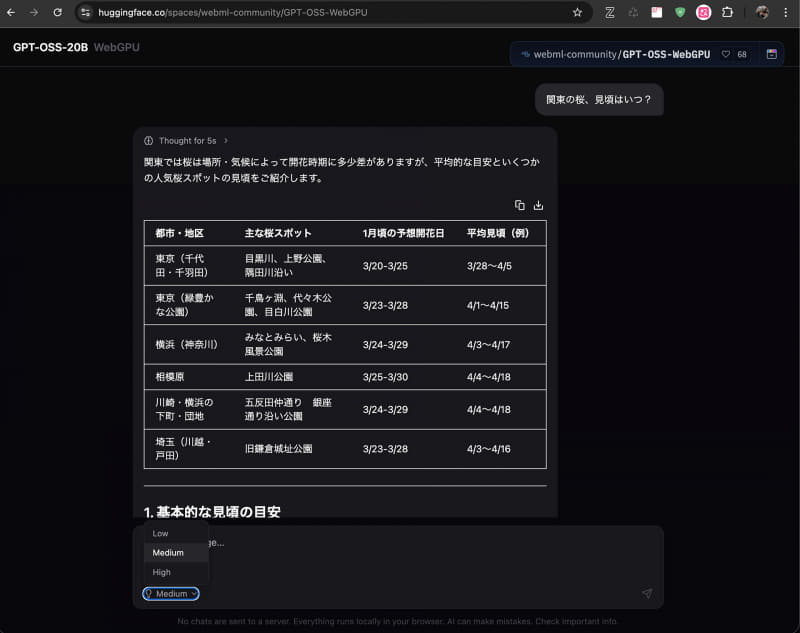Click the lightbulb icon in the reasoning selector
Screen dimensions: 800x633
tap(148, 593)
